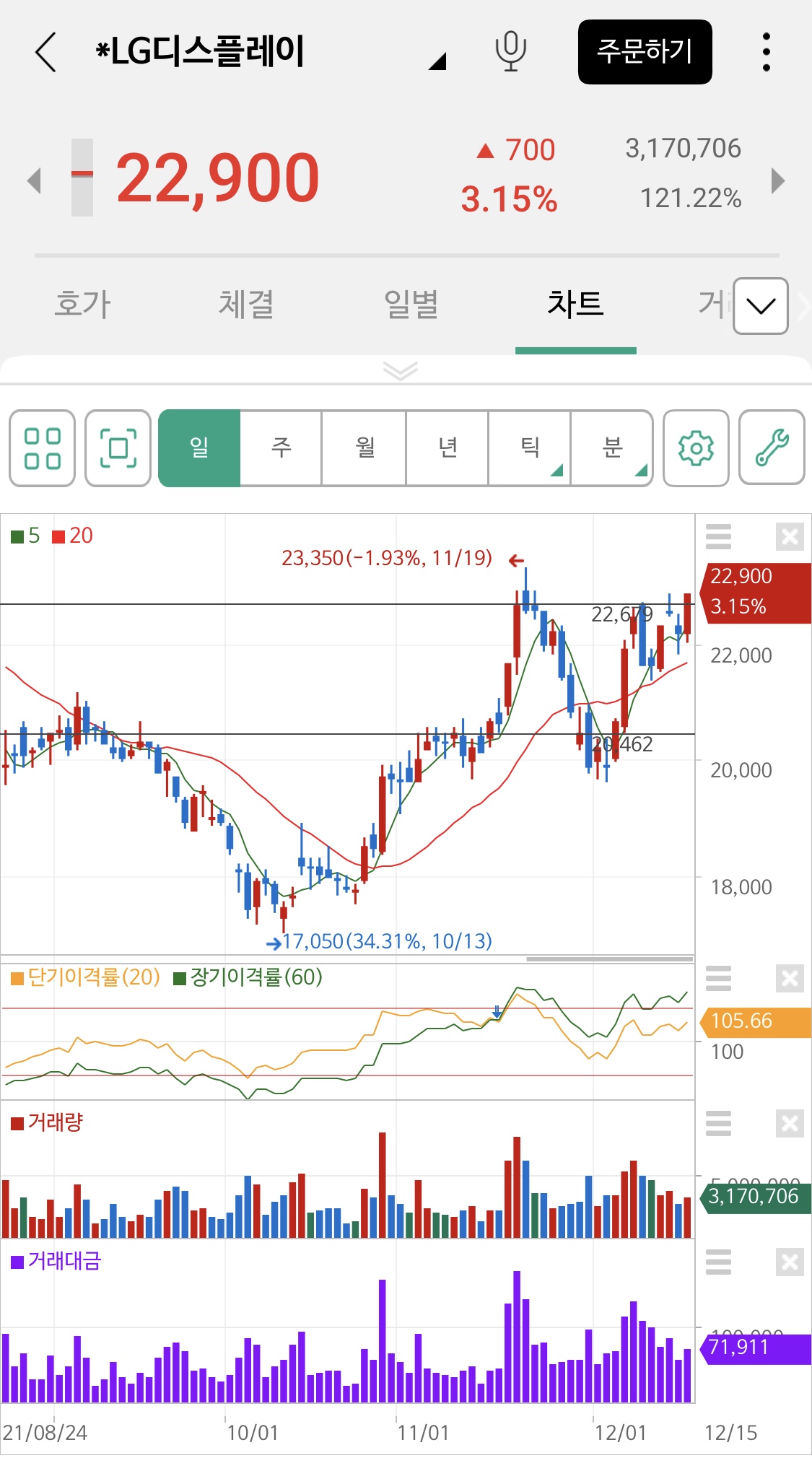This screenshot has width=812, height=1458.
Task: Close the price chart panel
Action: coord(790,537)
